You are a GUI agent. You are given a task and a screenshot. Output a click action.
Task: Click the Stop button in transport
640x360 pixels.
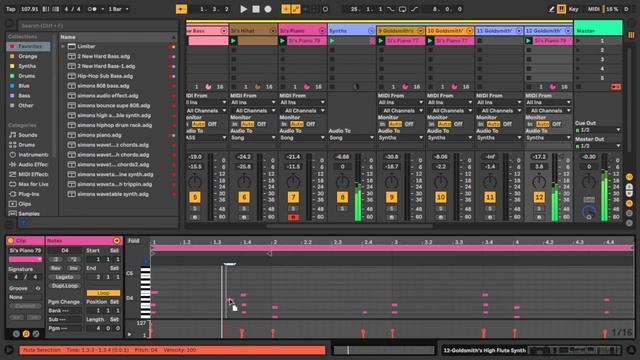(x=256, y=9)
